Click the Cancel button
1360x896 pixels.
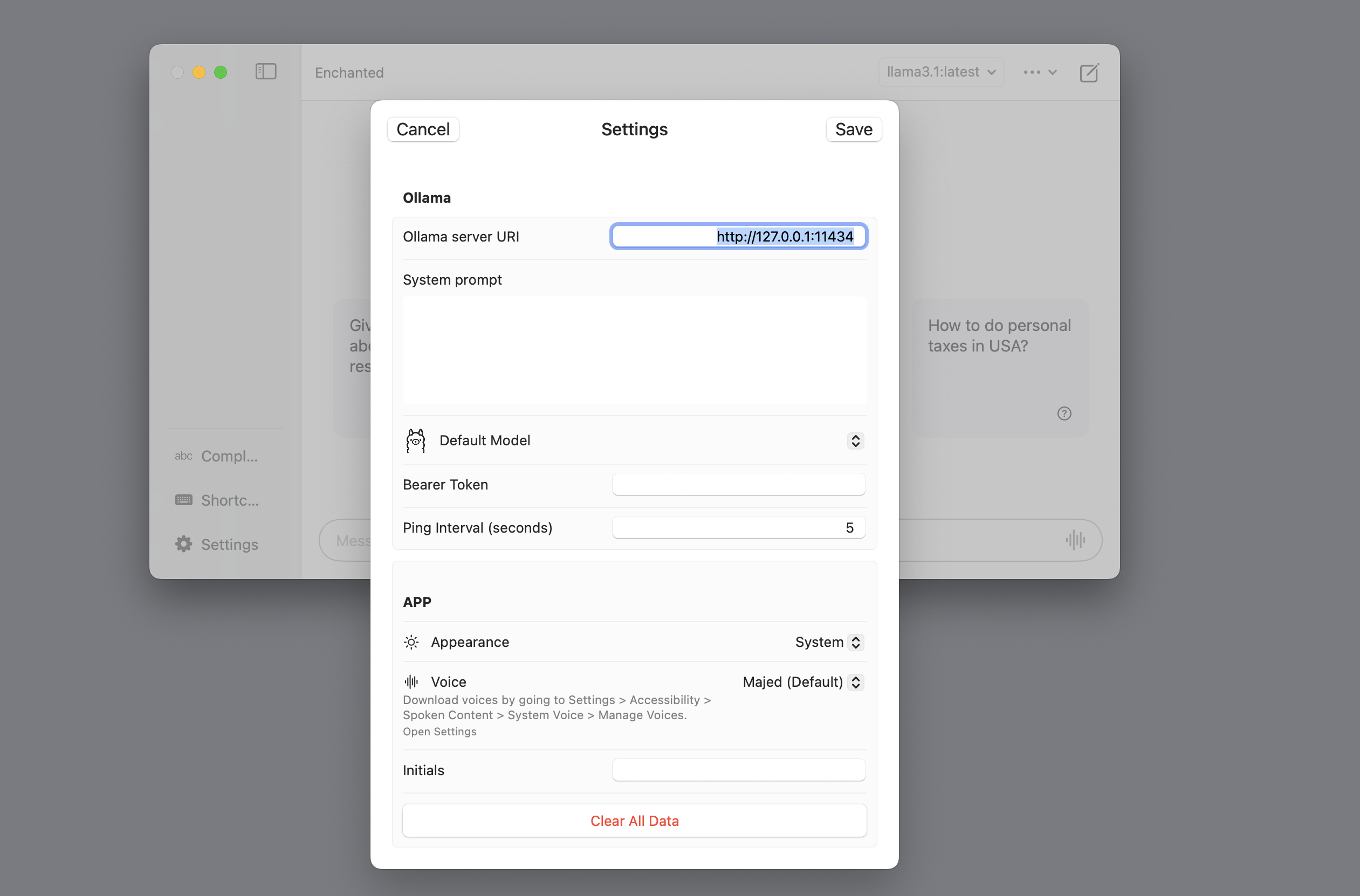click(423, 129)
